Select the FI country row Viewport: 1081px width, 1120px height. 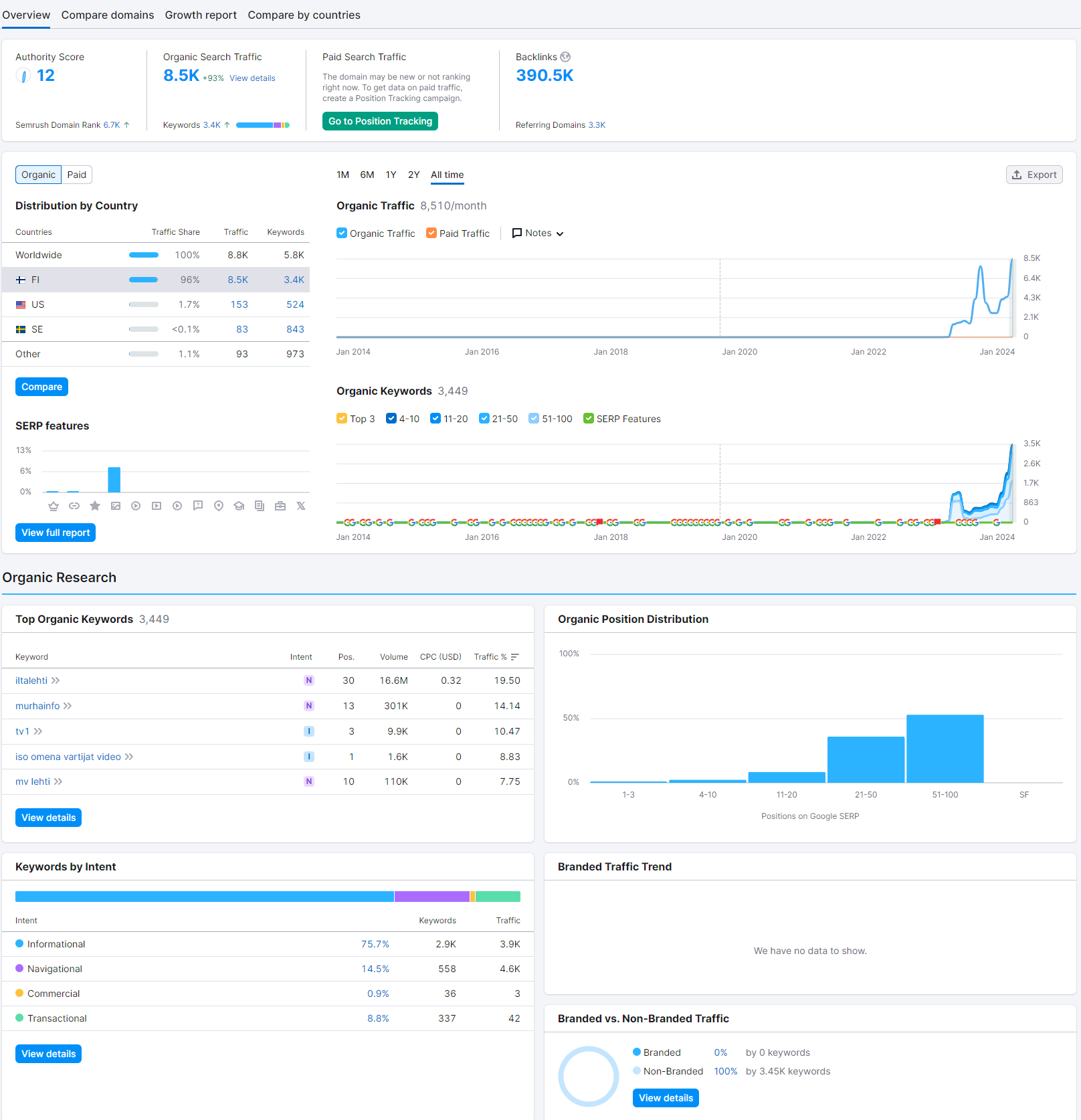click(x=156, y=280)
